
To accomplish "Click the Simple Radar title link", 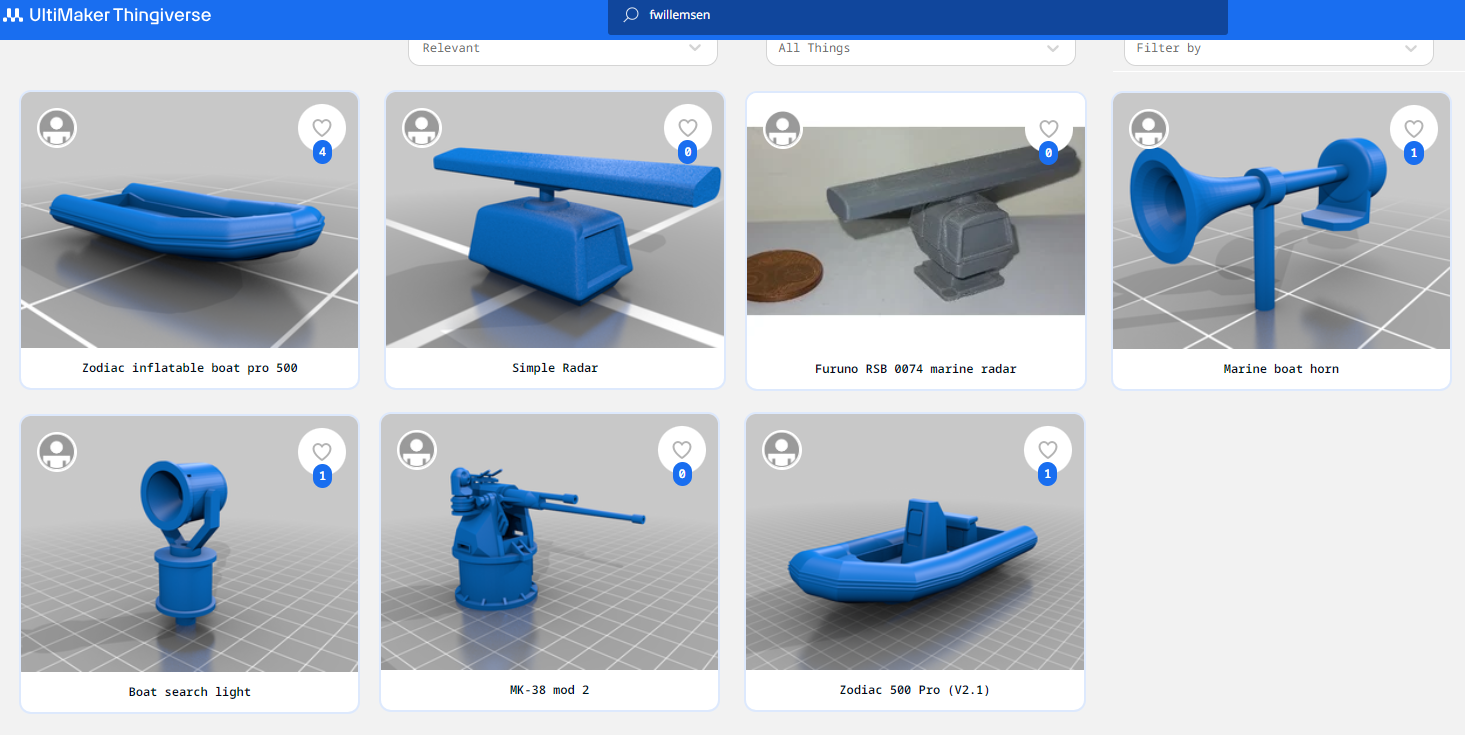I will click(x=555, y=368).
